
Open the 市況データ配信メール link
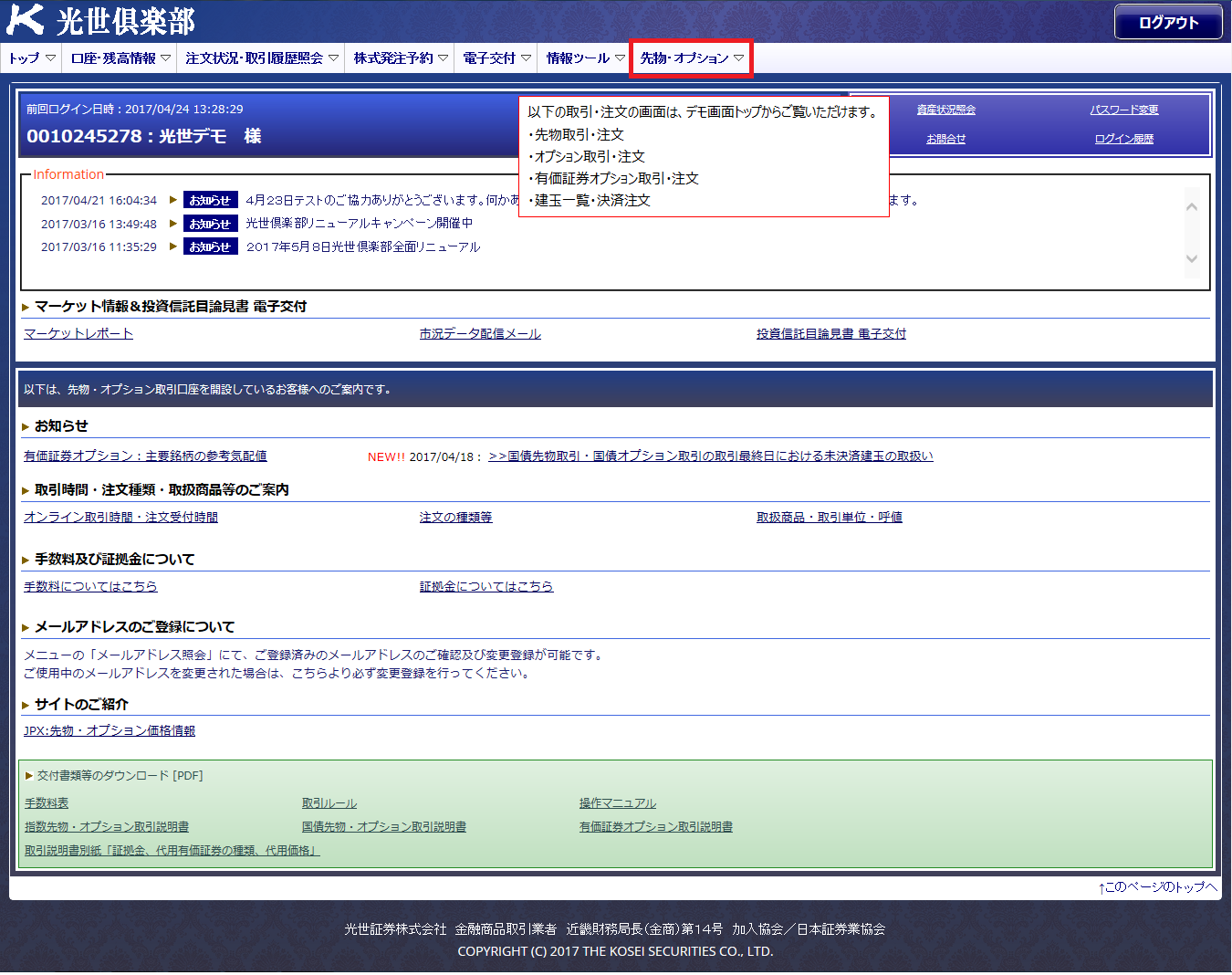(x=480, y=334)
